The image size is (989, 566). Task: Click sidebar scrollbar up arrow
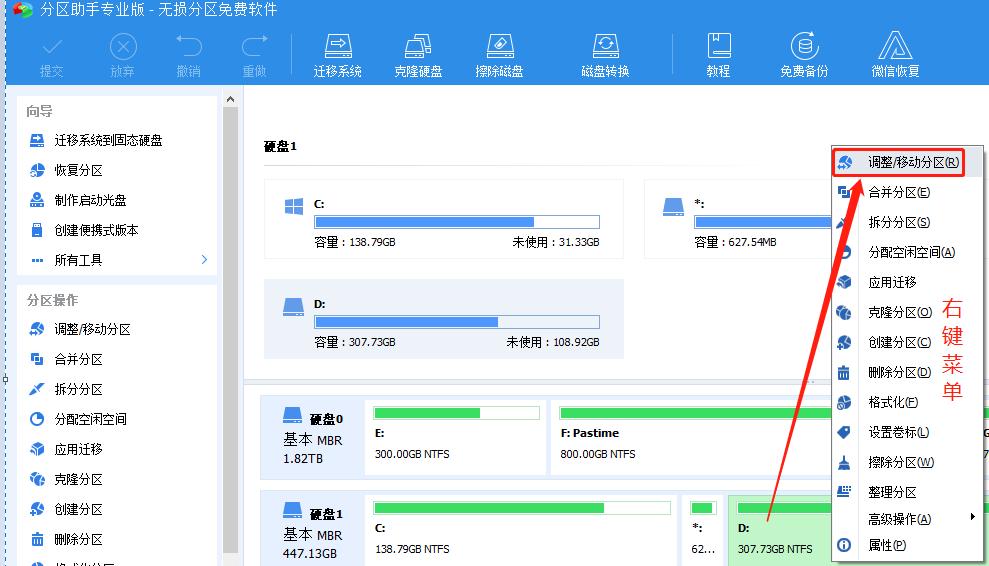tap(230, 99)
